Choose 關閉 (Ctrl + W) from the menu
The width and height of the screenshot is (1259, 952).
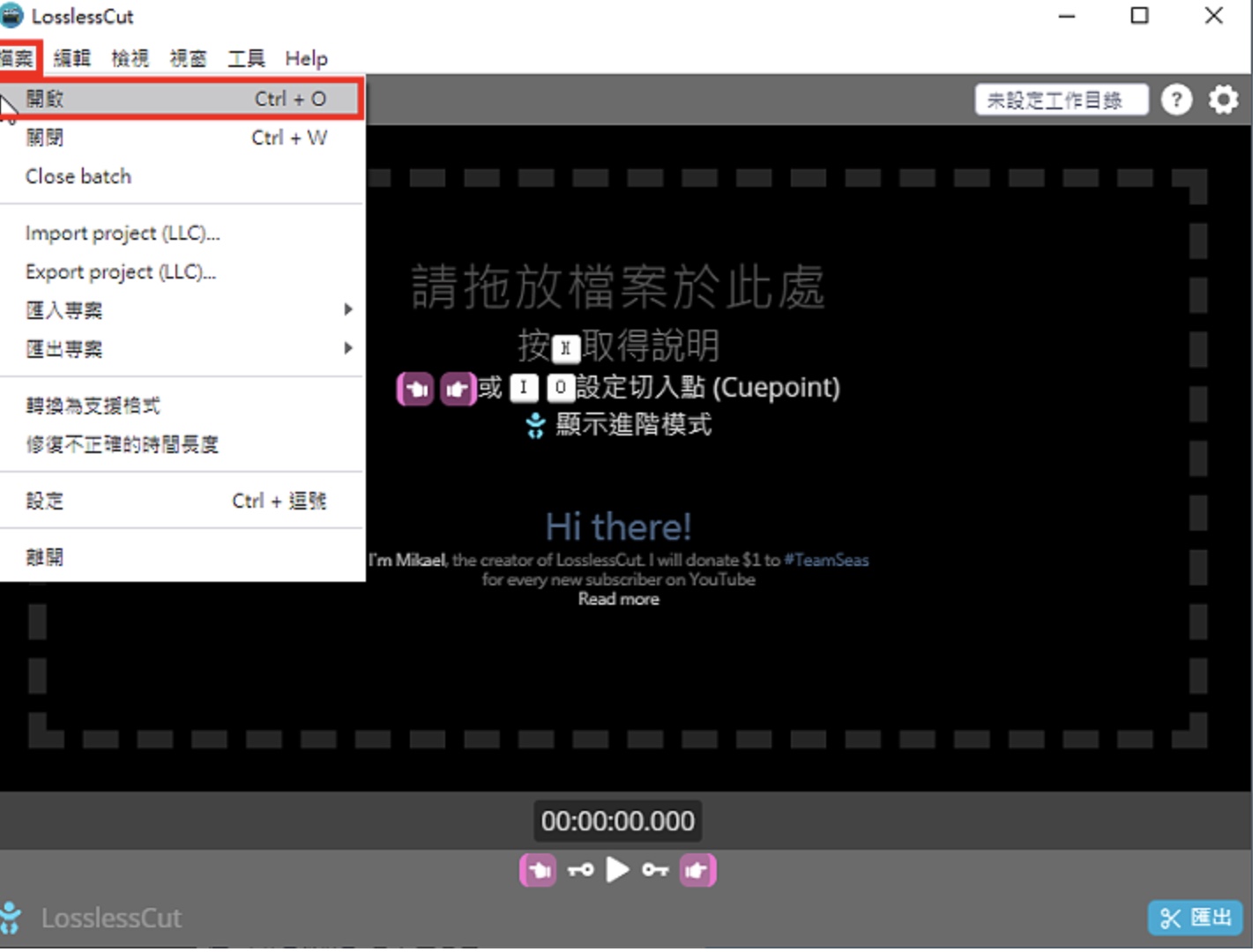[x=183, y=138]
